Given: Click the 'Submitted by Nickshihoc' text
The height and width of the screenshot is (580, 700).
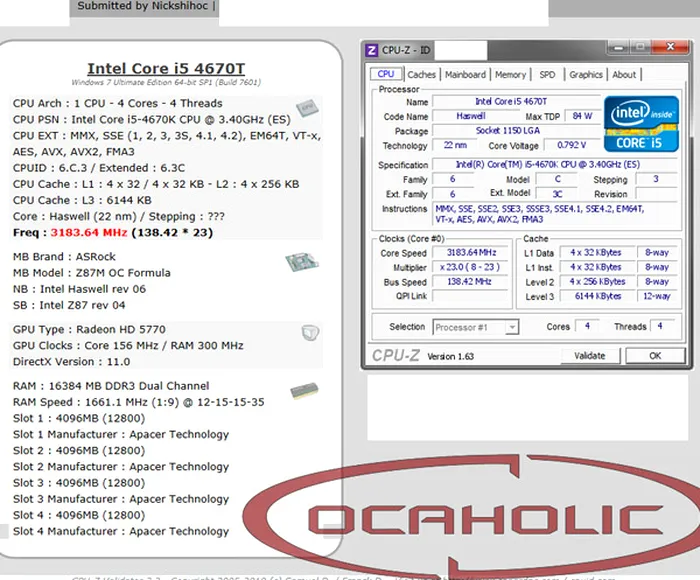Looking at the screenshot, I should [143, 6].
